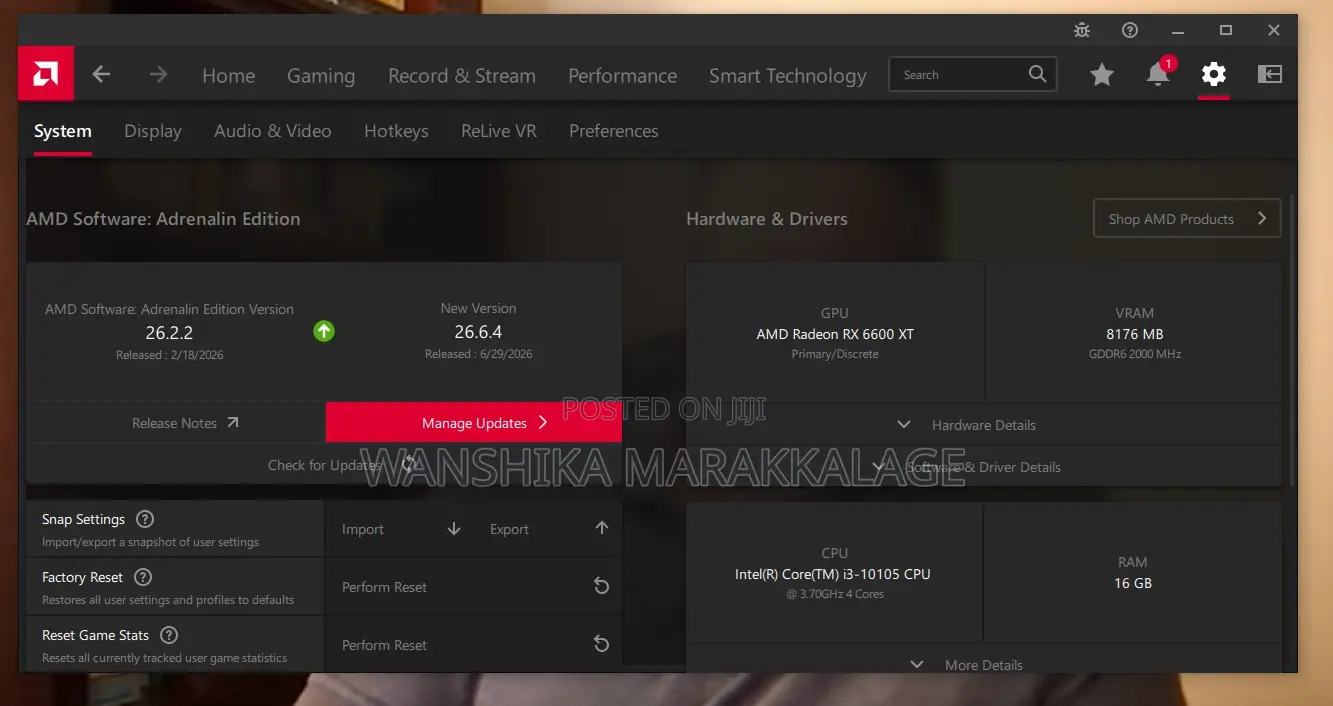Screen dimensions: 1333x706
Task: Click Snap Settings help icon
Action: coord(145,519)
